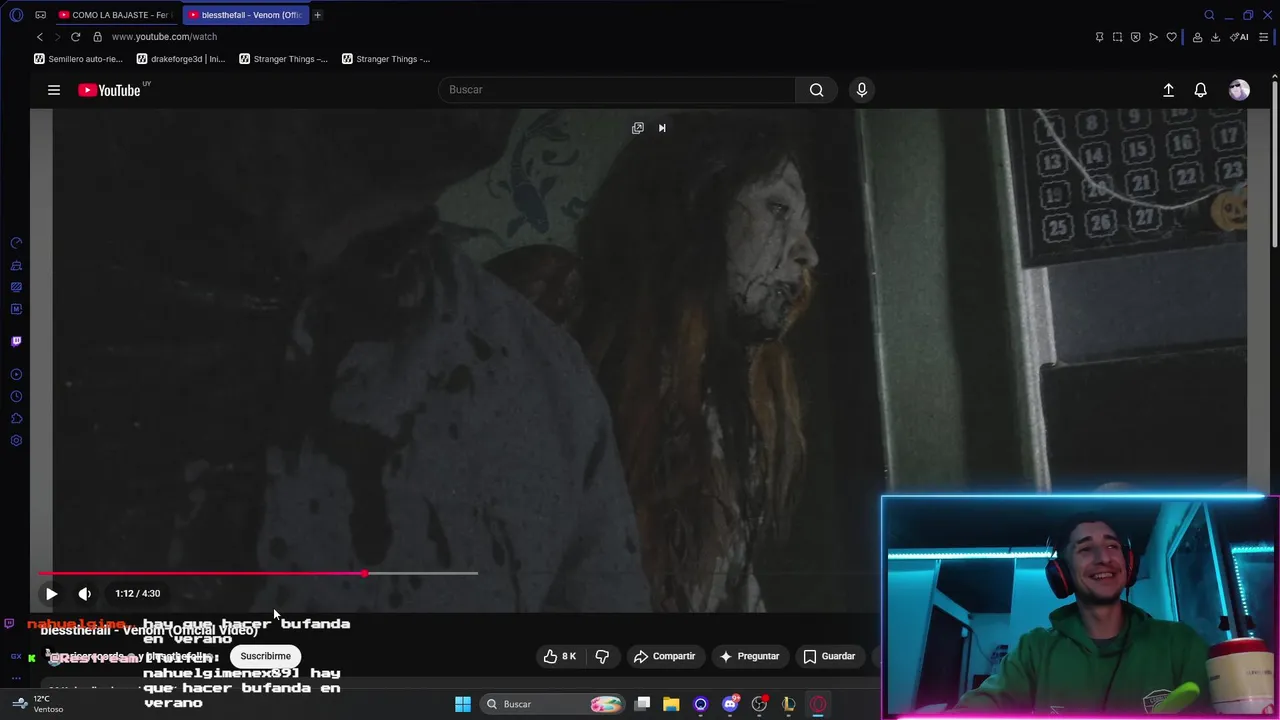Click the Preguntar button

749,656
